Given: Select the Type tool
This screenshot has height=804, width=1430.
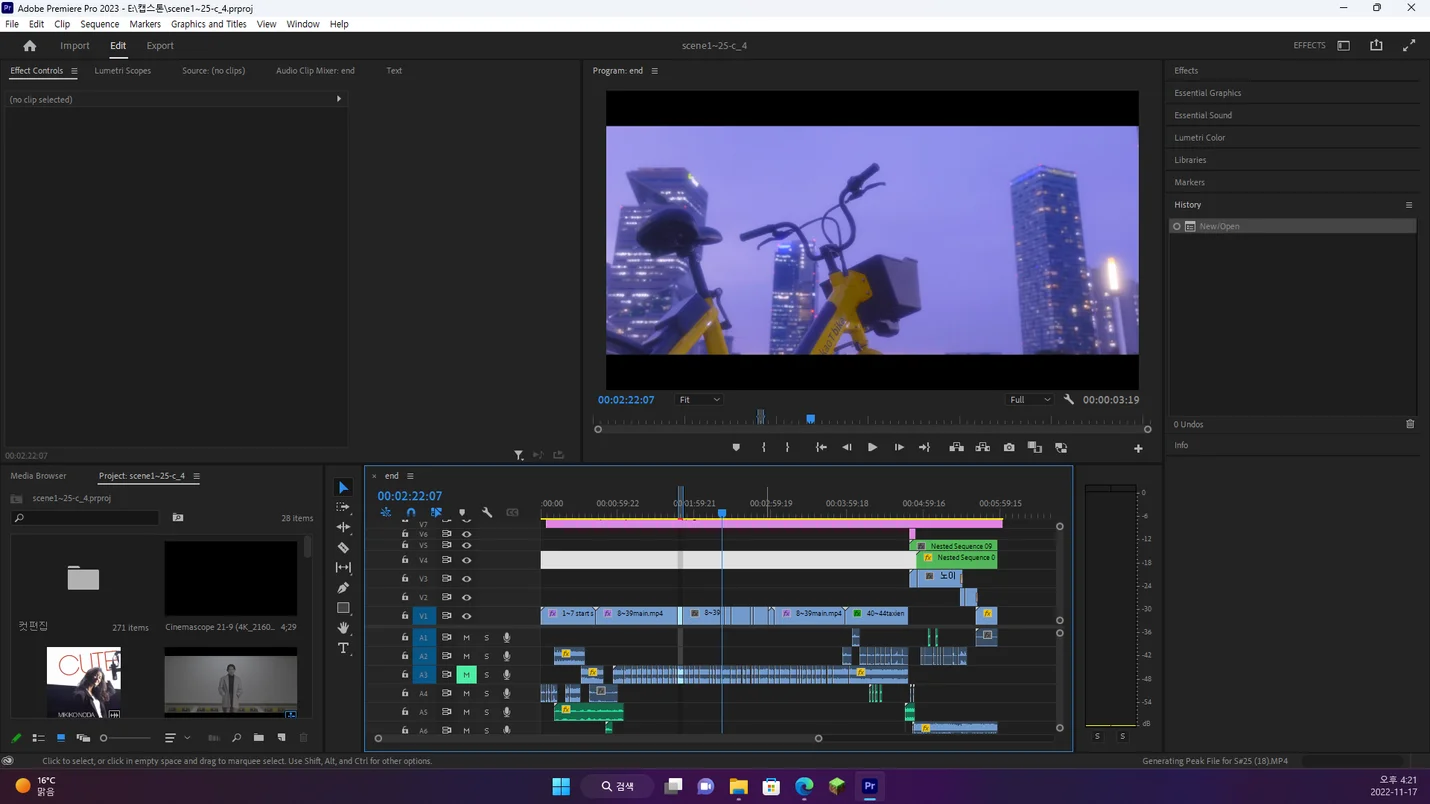Looking at the screenshot, I should 343,649.
